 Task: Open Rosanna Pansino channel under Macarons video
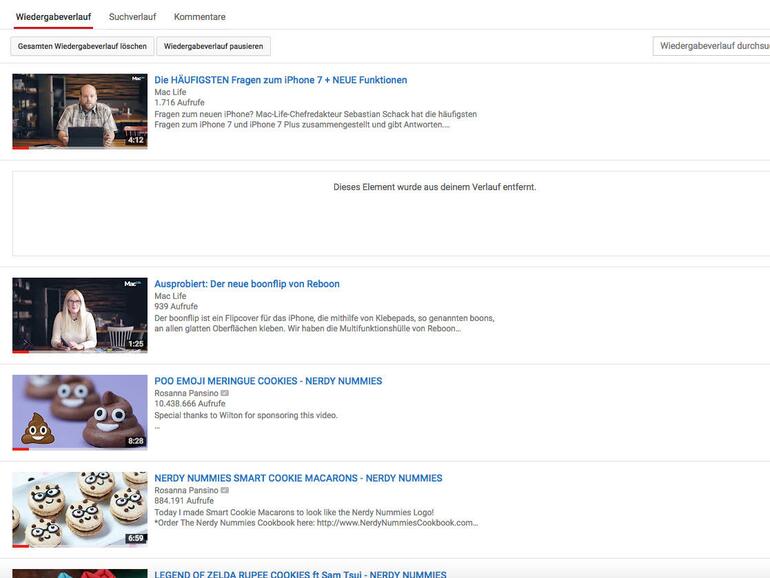click(x=186, y=490)
